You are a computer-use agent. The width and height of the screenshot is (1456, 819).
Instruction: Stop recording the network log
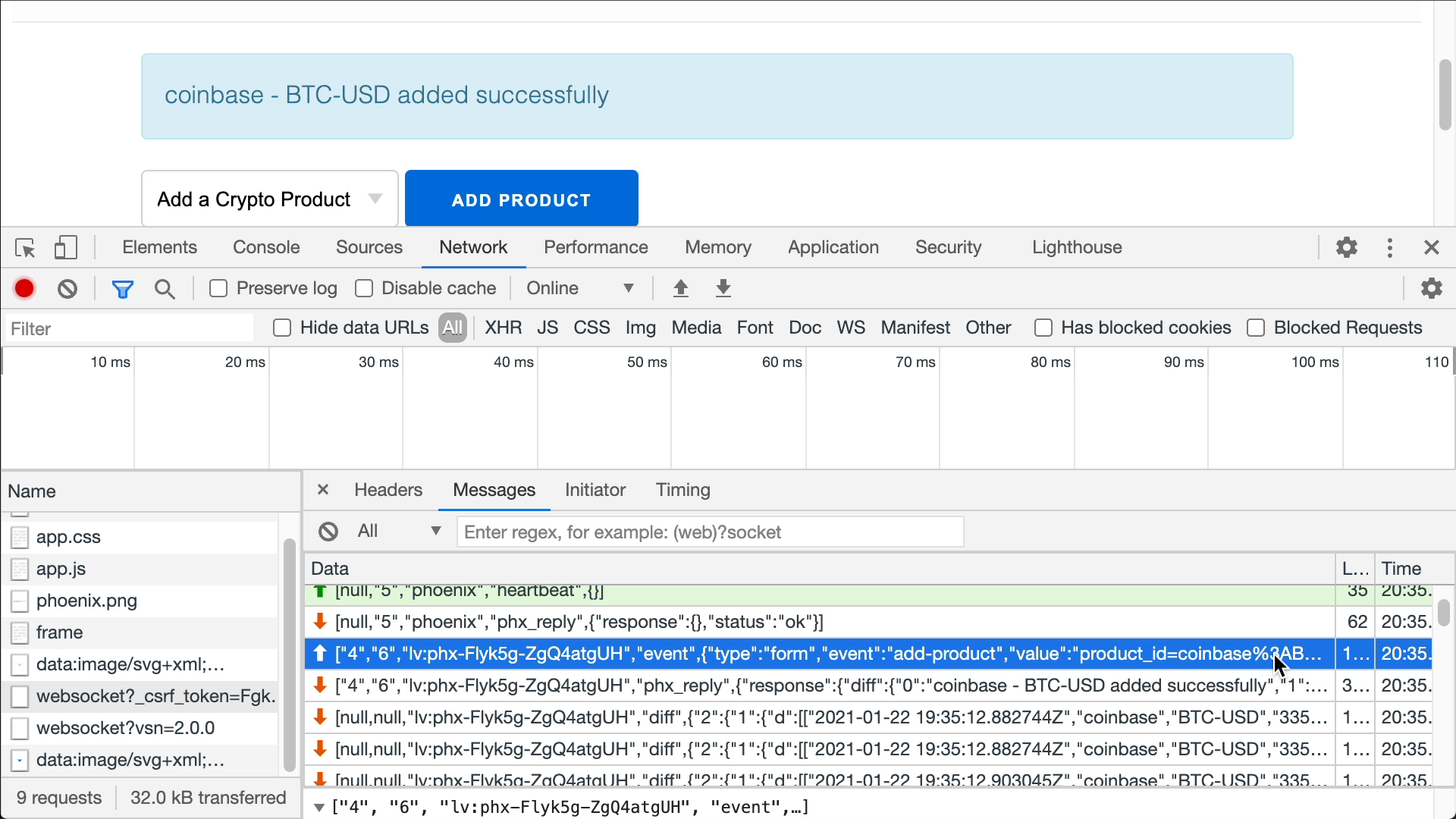tap(24, 288)
